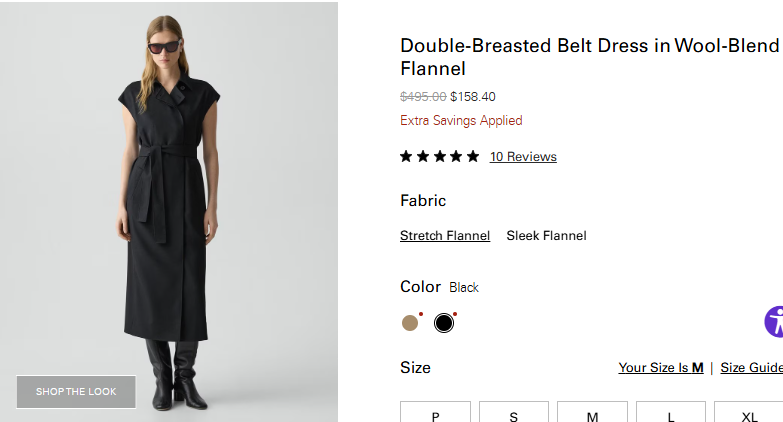Open the accessibility widget icon
The image size is (783, 422).
775,321
